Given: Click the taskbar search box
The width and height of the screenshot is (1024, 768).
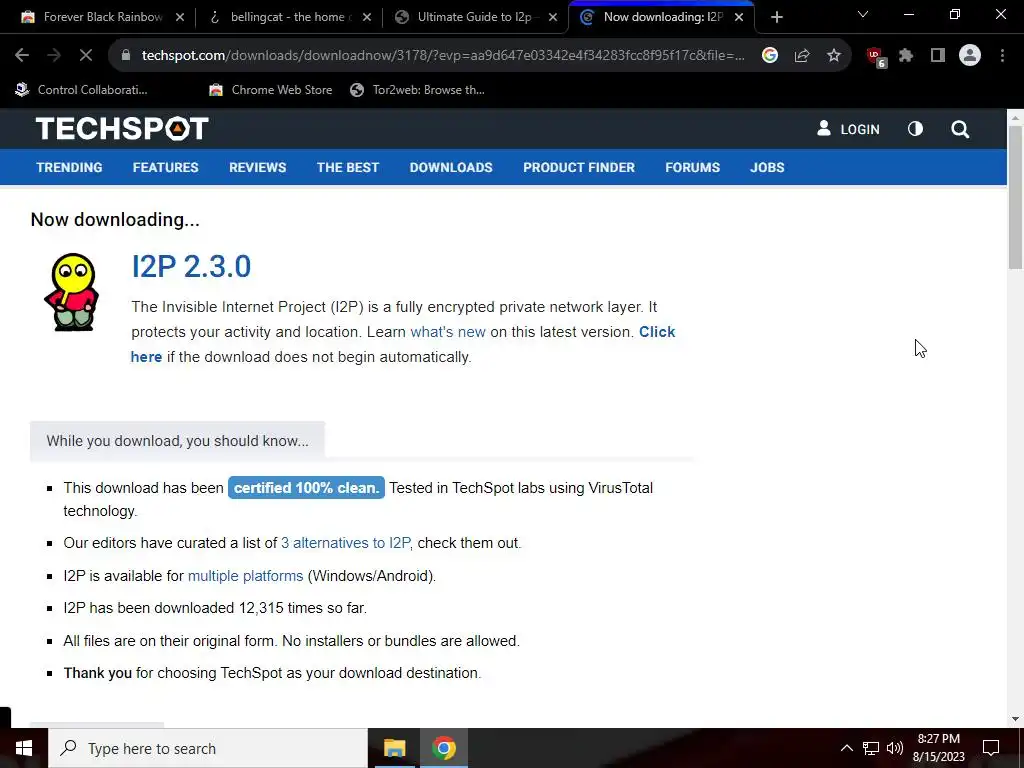Looking at the screenshot, I should pyautogui.click(x=208, y=748).
